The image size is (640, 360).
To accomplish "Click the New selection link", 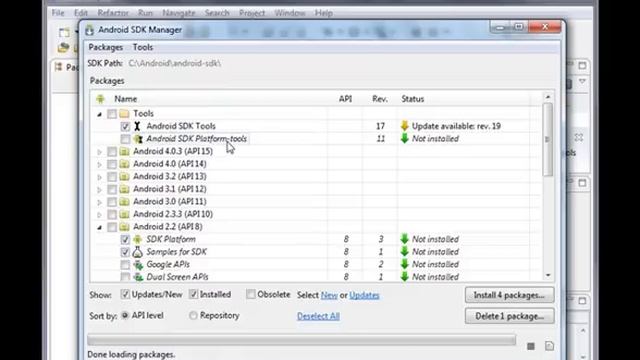I will coord(329,295).
